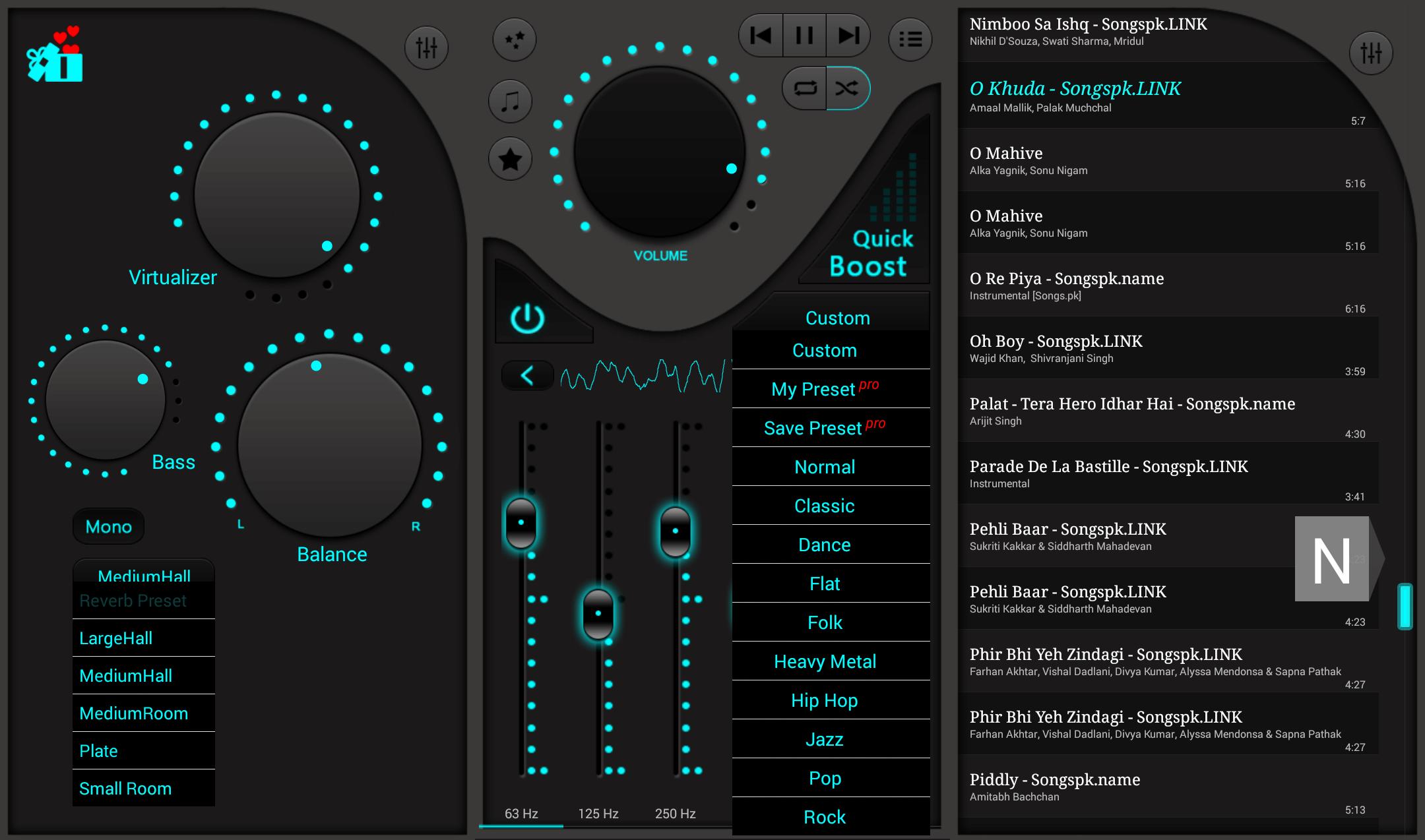The image size is (1425, 840).
Task: Click the 250 Hz slider handle
Action: click(x=676, y=531)
